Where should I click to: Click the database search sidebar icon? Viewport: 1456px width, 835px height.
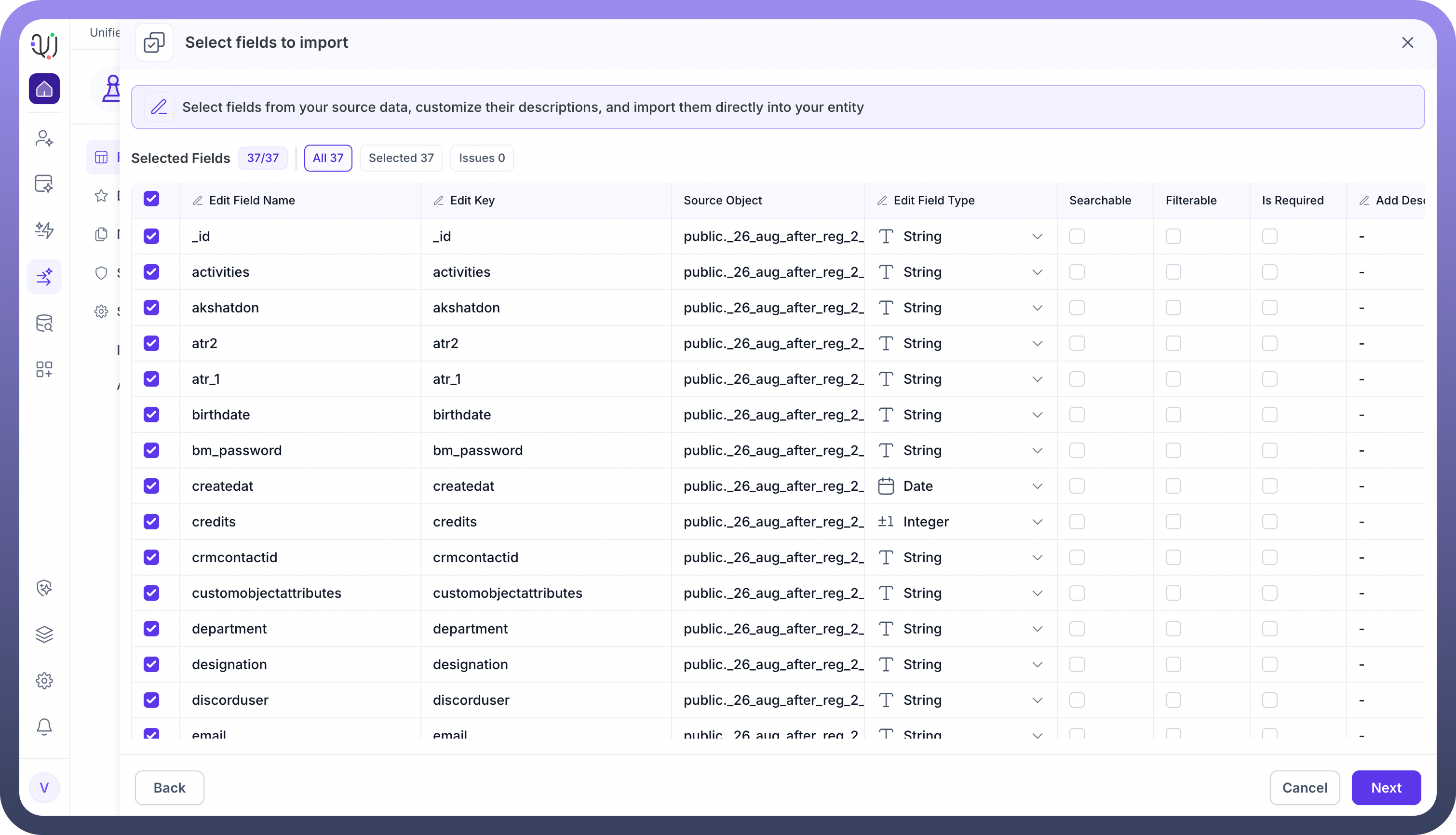tap(44, 323)
